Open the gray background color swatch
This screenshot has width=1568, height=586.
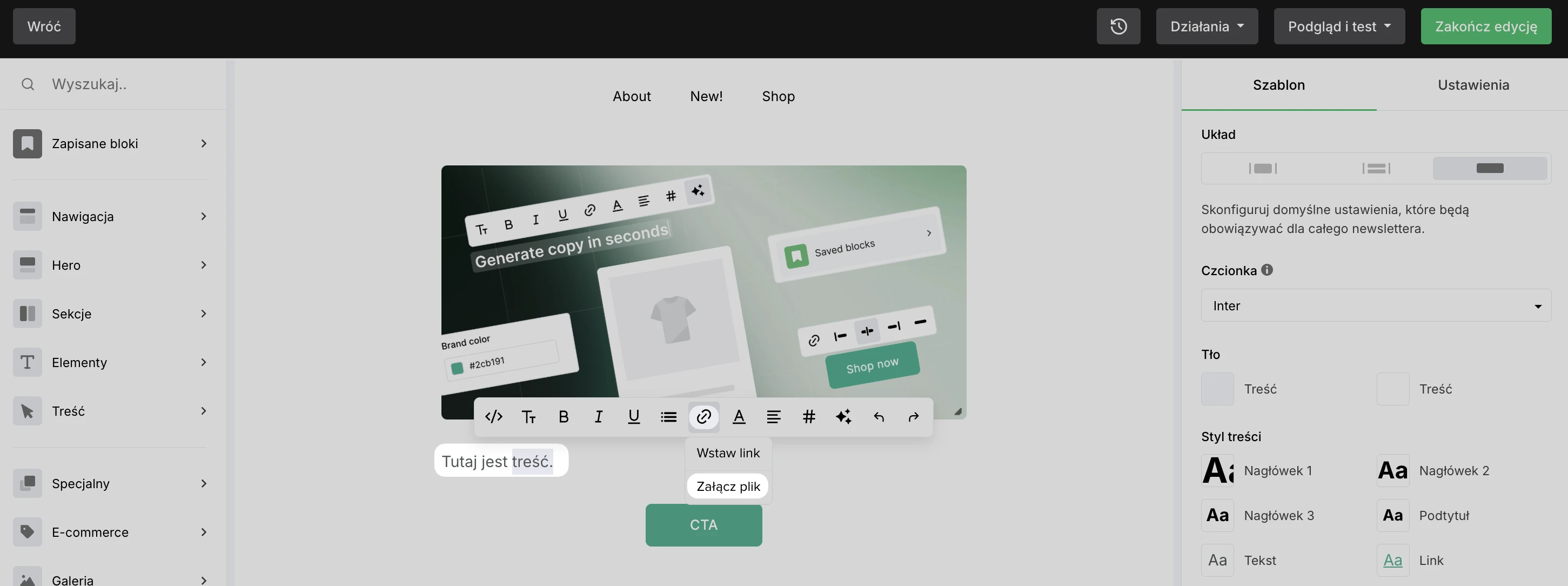coord(1217,389)
